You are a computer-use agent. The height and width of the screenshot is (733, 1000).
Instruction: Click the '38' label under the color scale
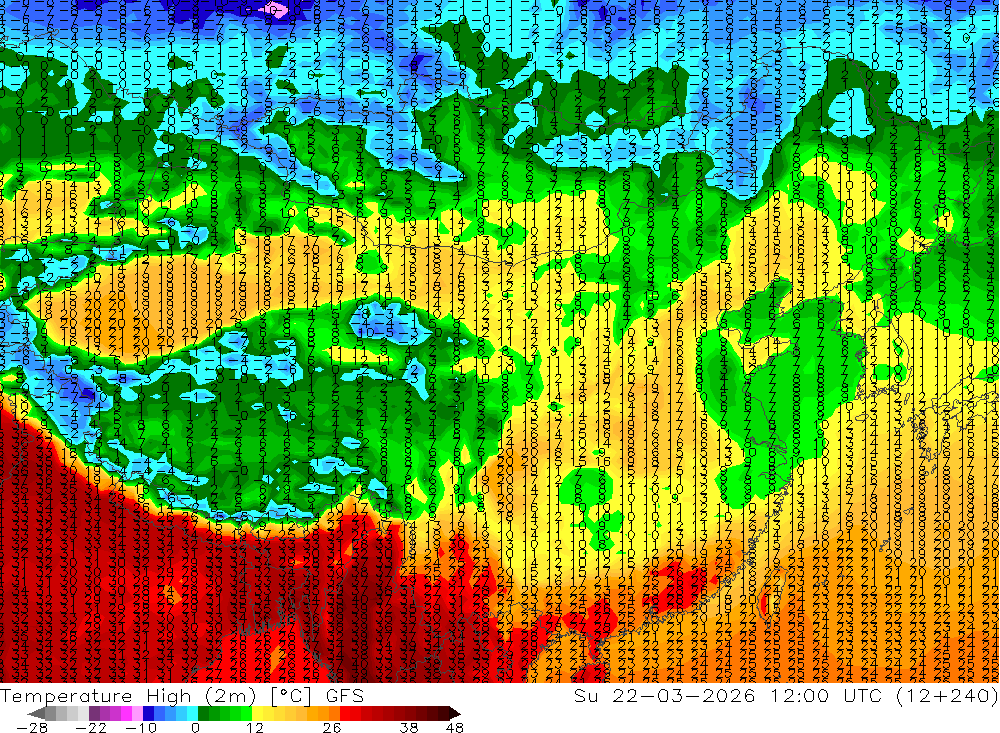409,727
